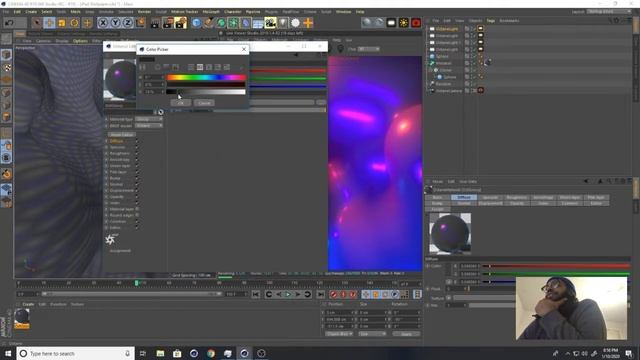This screenshot has height=360, width=640.
Task: Activate the Scale tool in the top toolbar
Action: [x=62, y=23]
